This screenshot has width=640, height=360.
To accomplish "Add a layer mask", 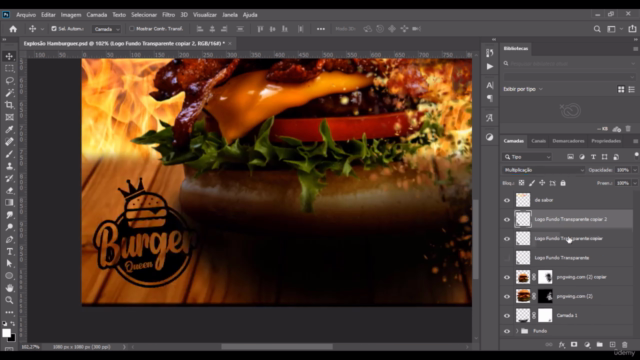I will 574,345.
